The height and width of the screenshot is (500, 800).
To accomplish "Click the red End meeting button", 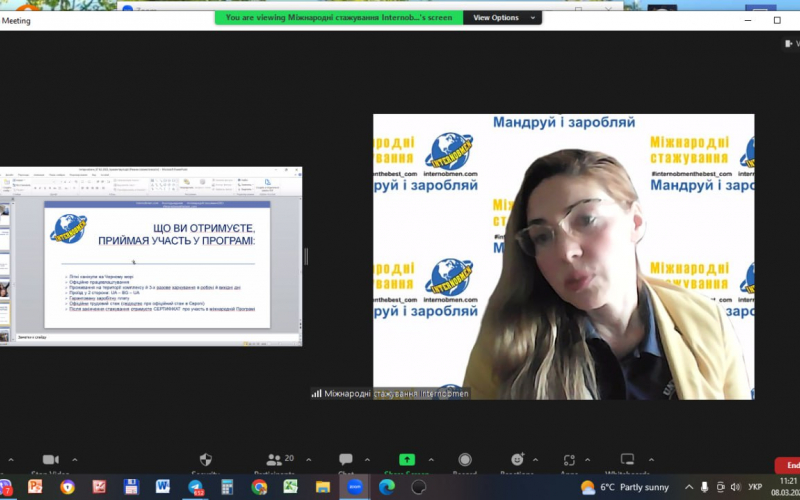I will (788, 465).
